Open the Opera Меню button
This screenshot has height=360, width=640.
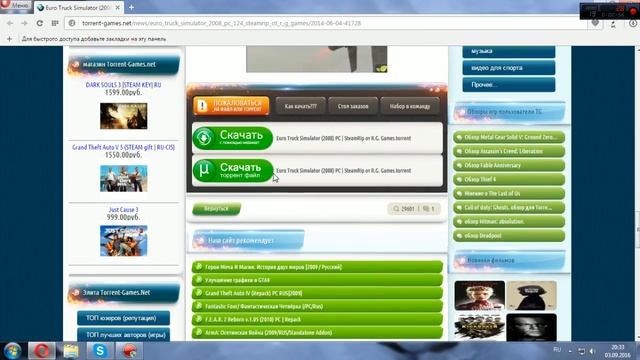pyautogui.click(x=16, y=6)
